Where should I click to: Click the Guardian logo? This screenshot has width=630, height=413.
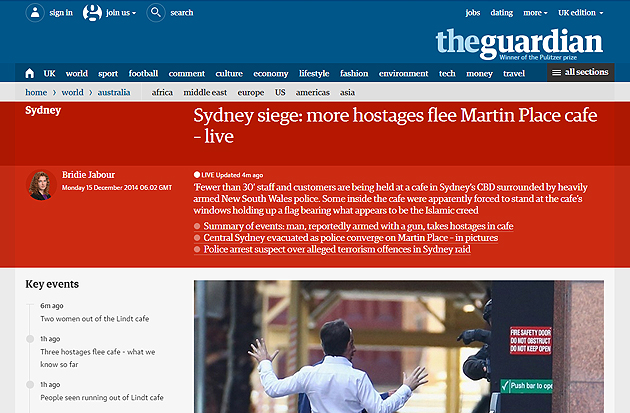(519, 44)
